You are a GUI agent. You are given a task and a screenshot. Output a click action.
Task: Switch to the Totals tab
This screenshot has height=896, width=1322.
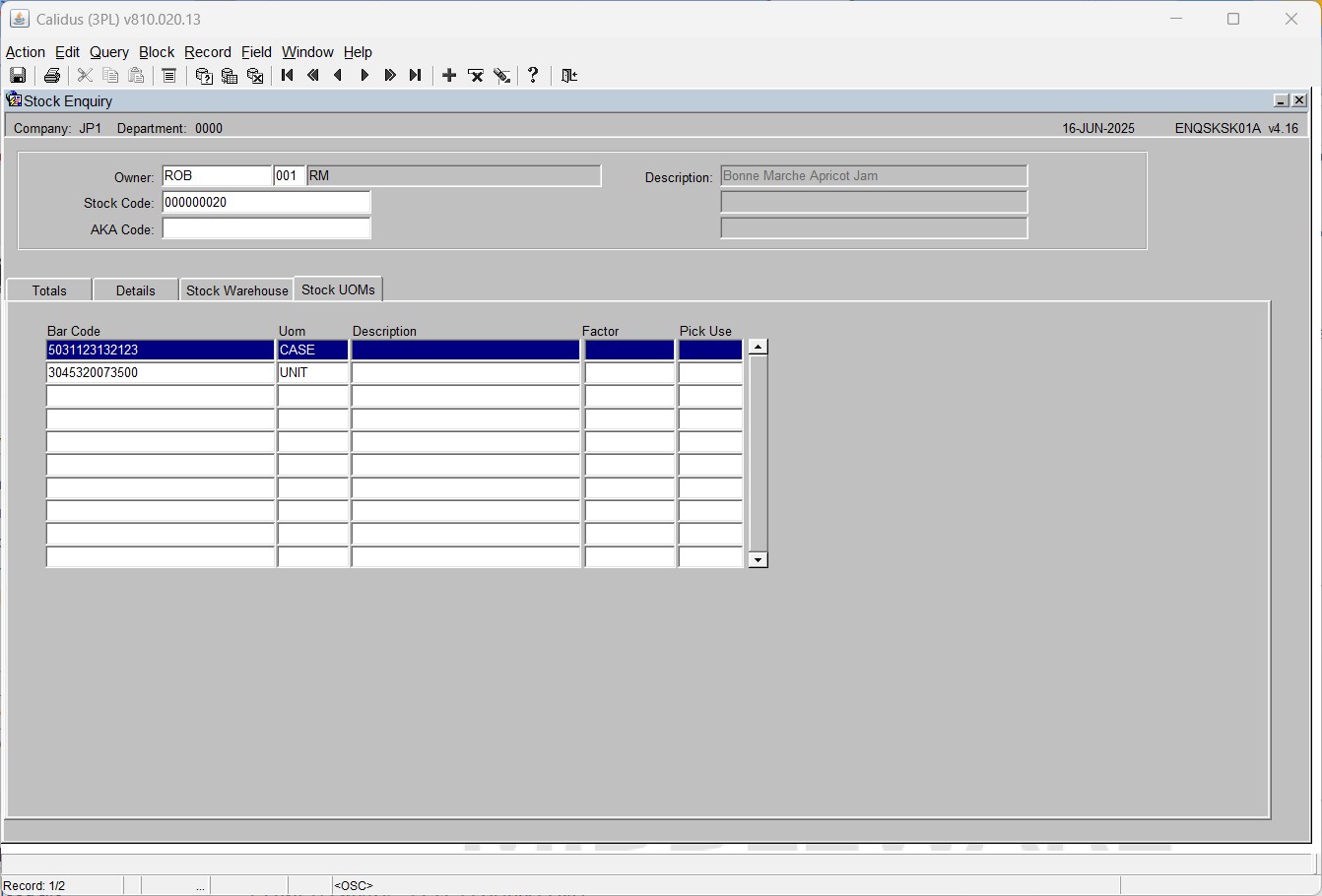[x=49, y=290]
